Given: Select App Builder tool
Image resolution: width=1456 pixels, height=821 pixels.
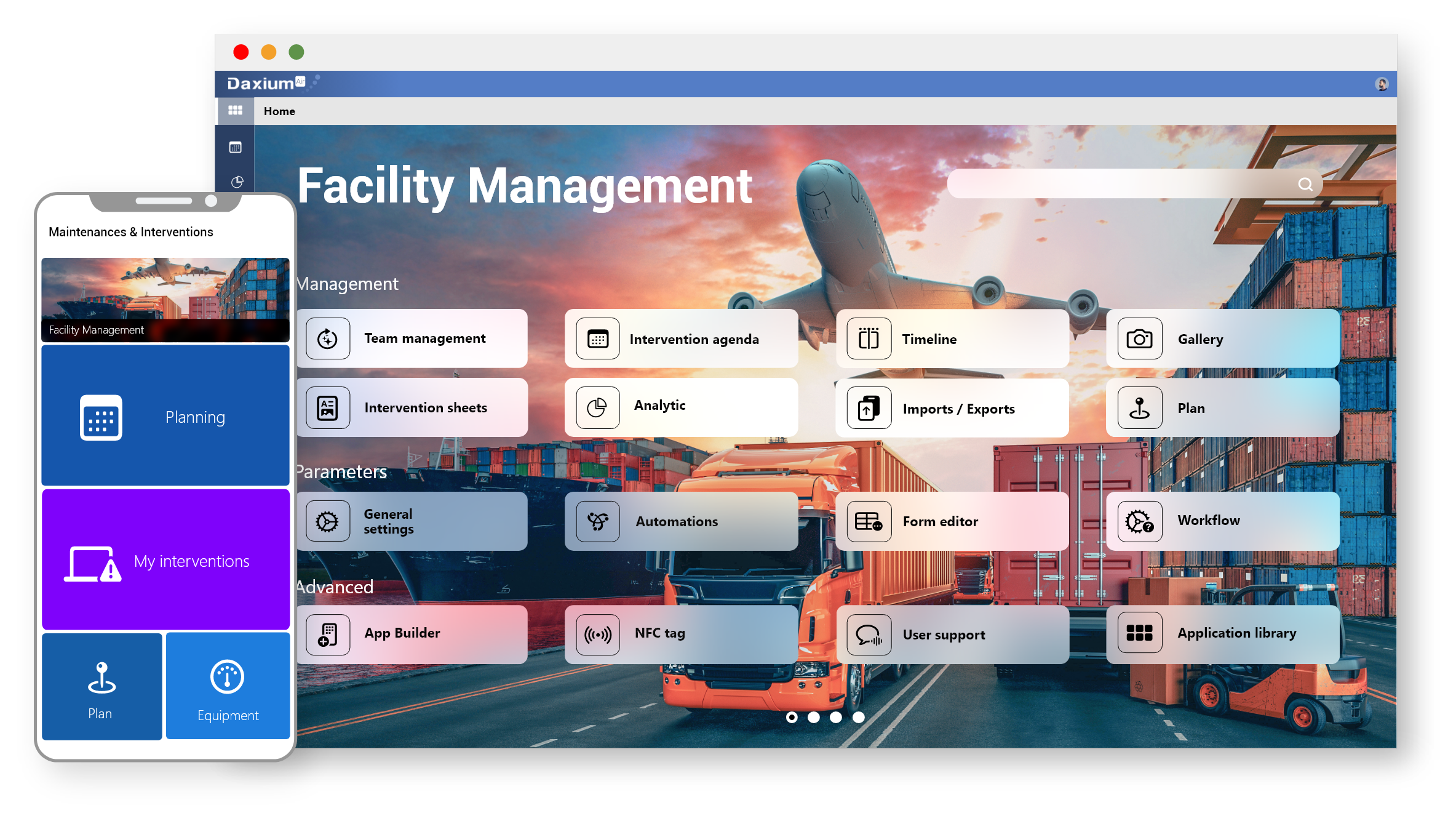Looking at the screenshot, I should (412, 632).
